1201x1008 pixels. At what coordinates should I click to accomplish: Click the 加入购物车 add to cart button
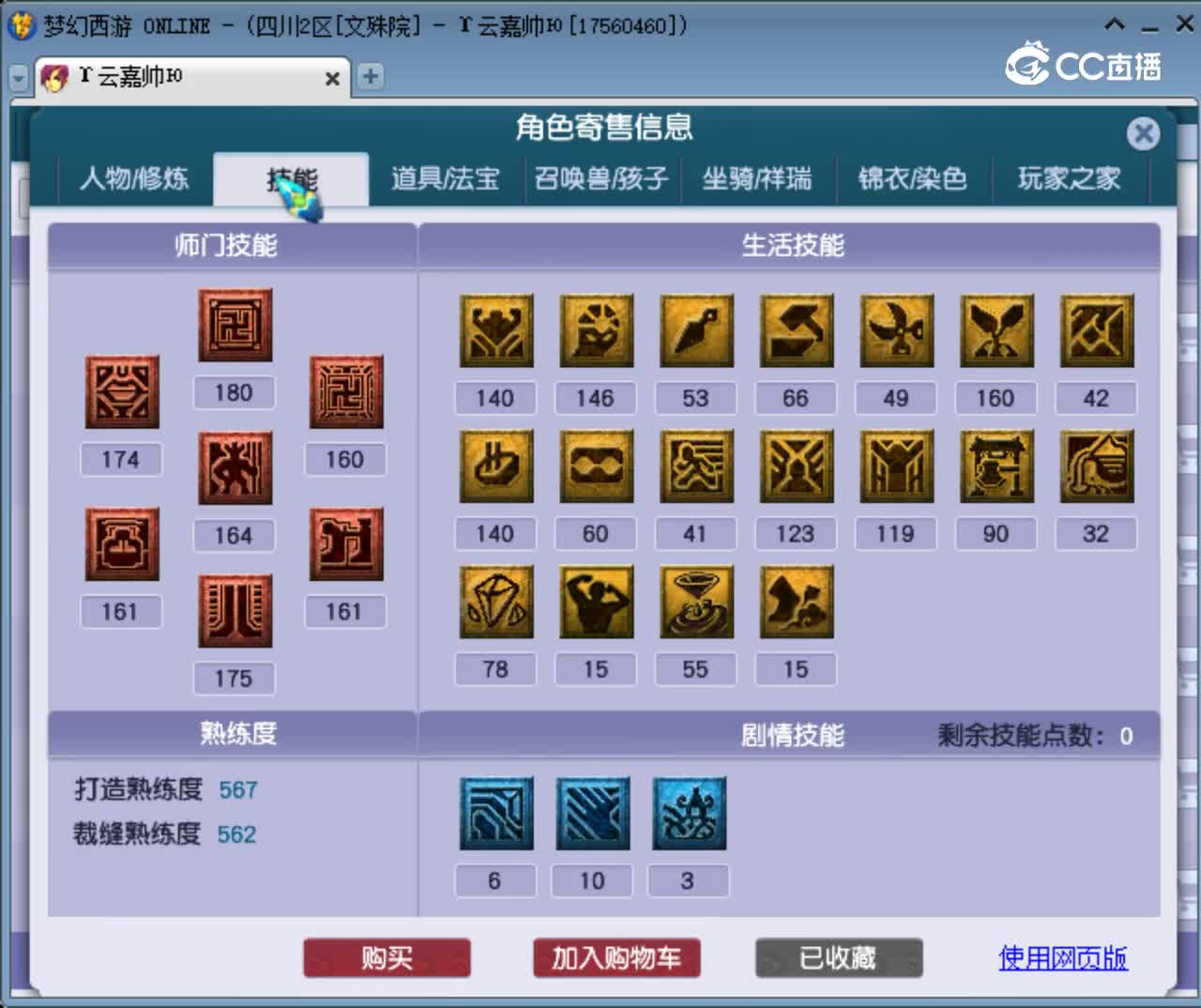click(x=616, y=958)
